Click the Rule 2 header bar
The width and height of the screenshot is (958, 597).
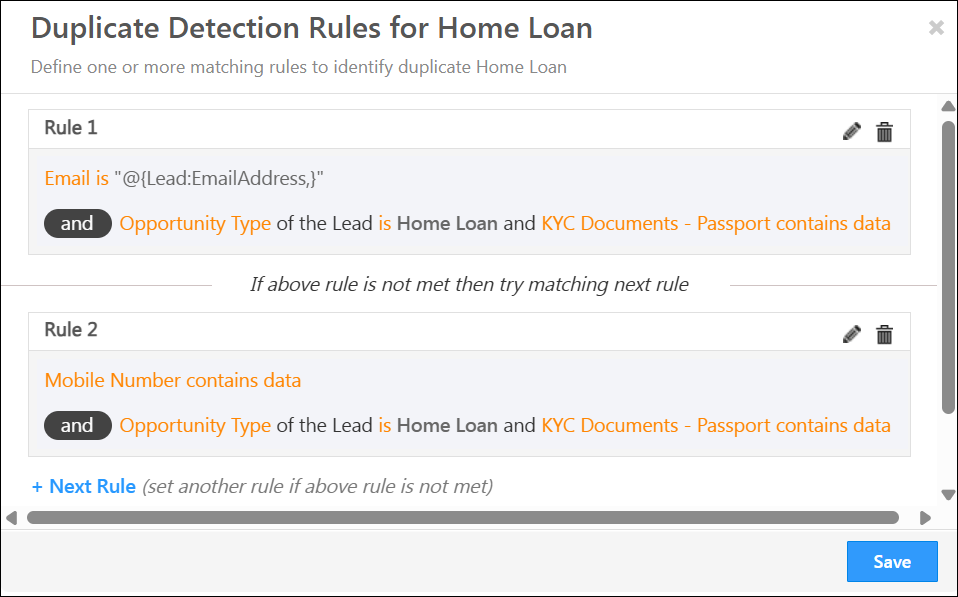[469, 332]
